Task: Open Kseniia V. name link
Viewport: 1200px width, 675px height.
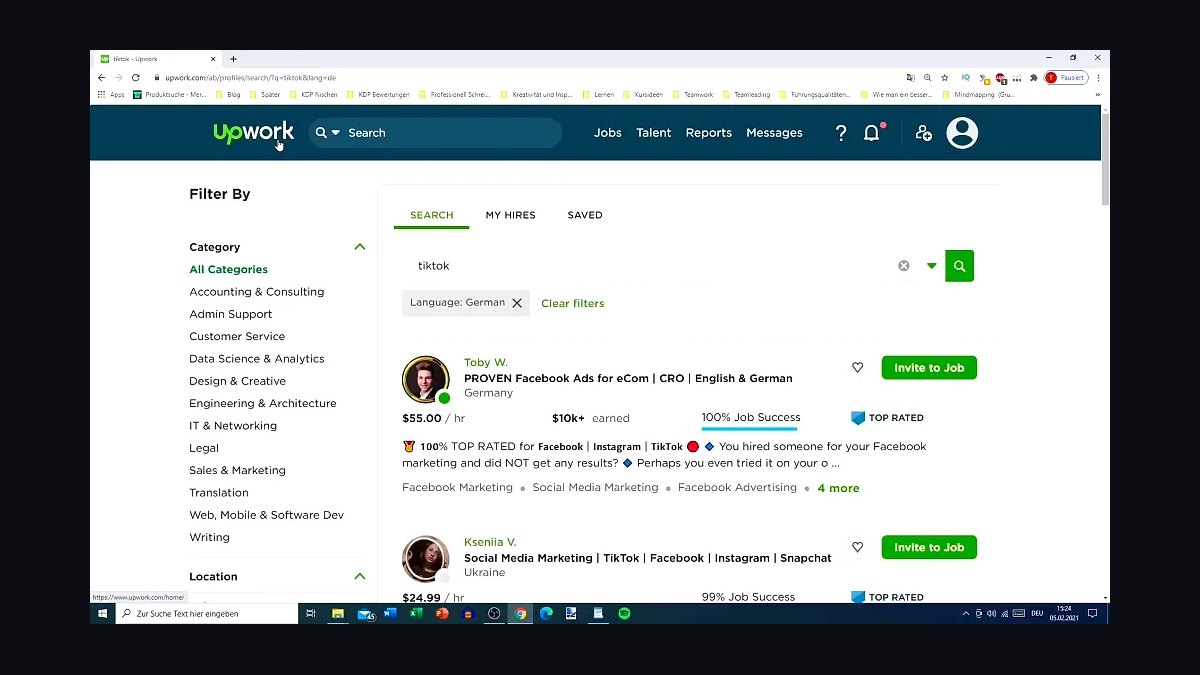Action: click(x=490, y=542)
